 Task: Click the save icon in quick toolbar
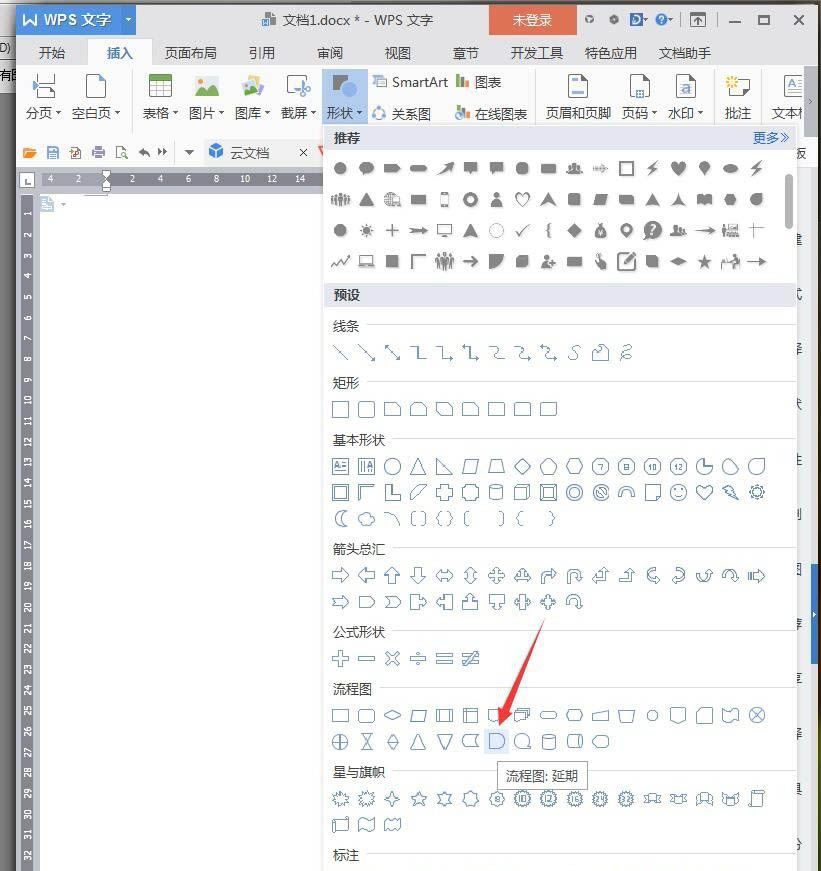[x=53, y=152]
